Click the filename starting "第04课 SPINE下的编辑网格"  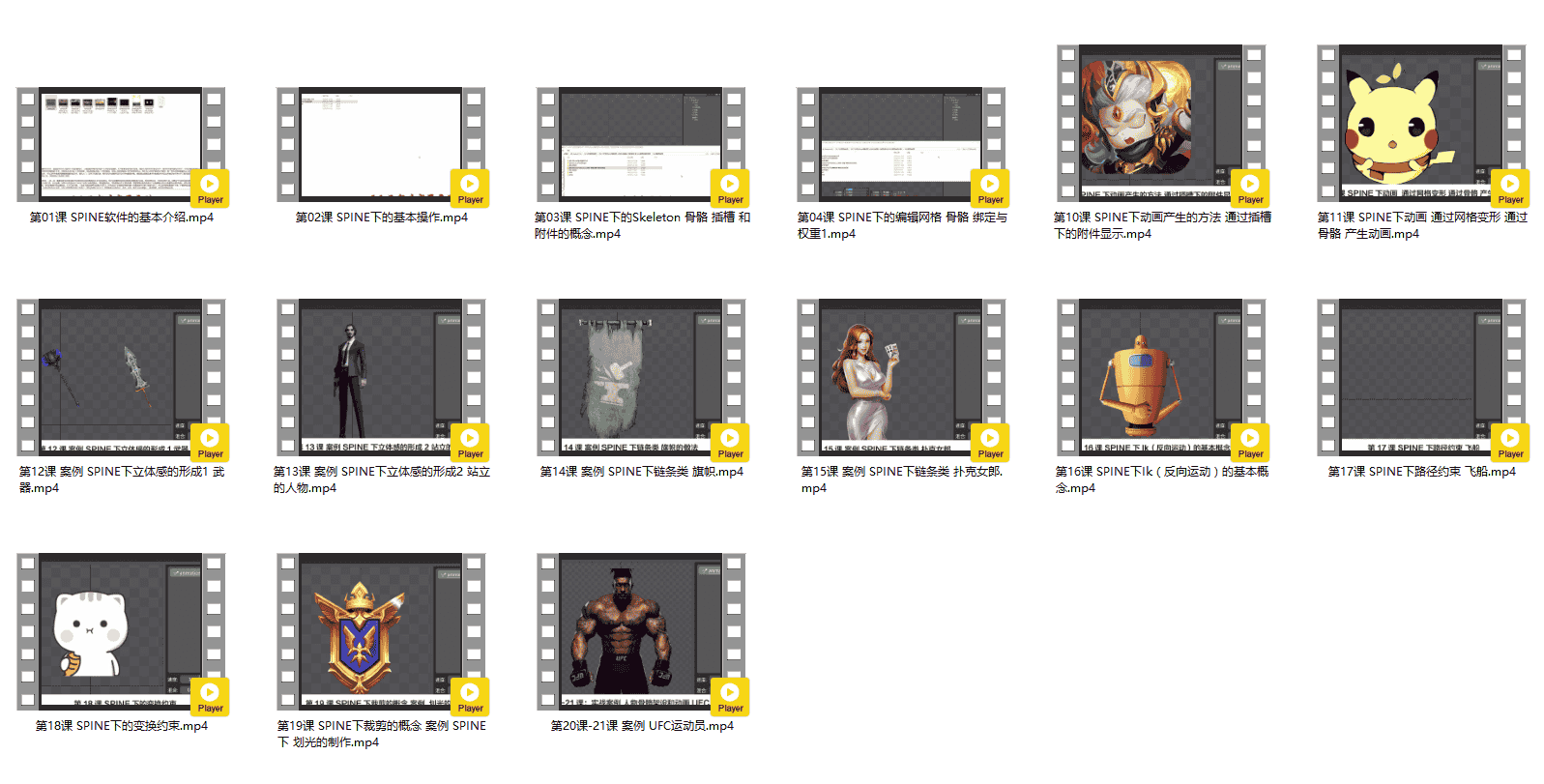[x=902, y=225]
